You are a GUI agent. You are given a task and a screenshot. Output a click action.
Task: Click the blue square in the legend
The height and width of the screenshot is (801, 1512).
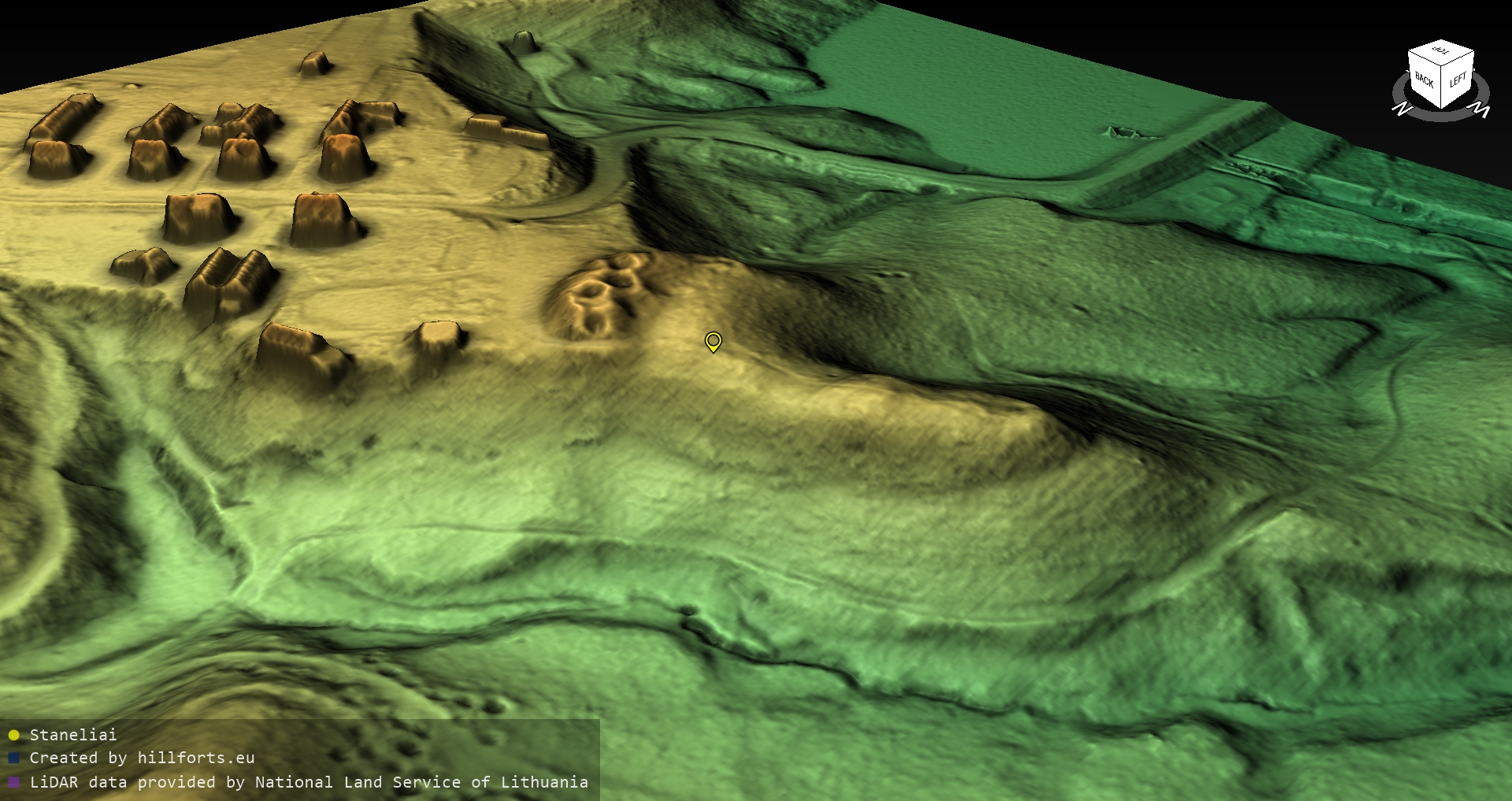tap(13, 758)
